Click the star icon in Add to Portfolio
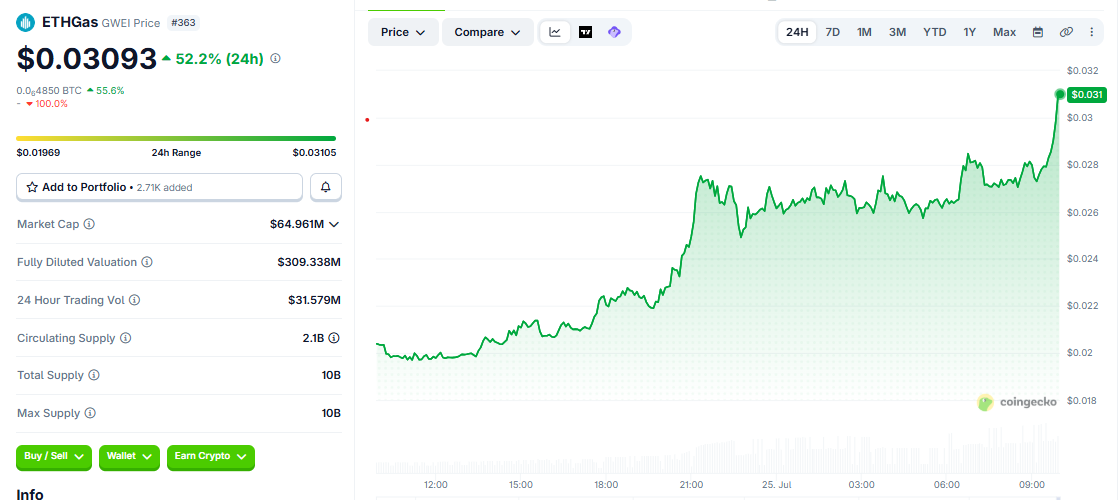Image resolution: width=1118 pixels, height=500 pixels. 32,188
